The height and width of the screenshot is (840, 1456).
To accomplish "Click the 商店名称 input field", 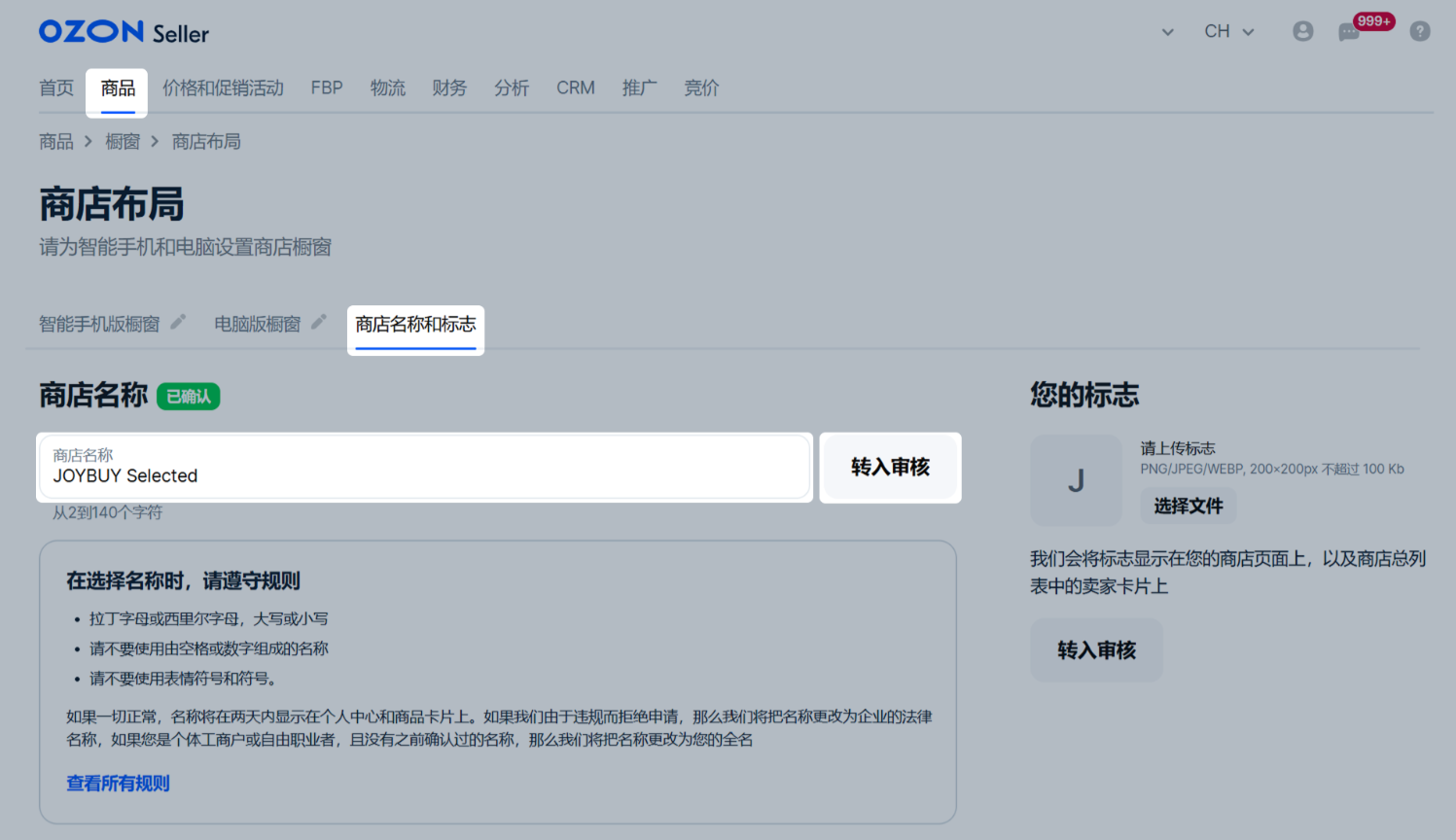I will click(424, 468).
